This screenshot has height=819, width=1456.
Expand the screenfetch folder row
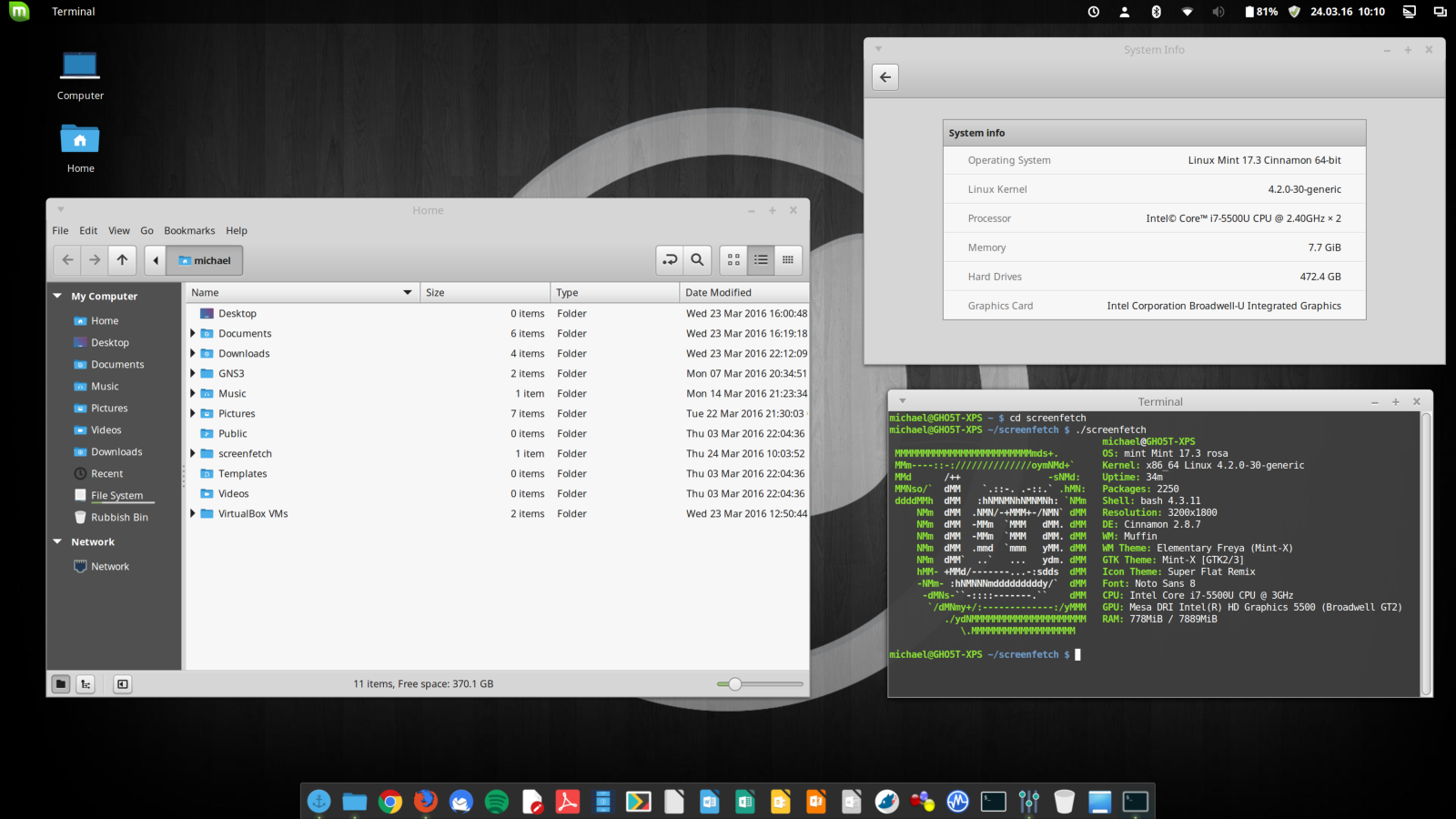click(x=193, y=453)
